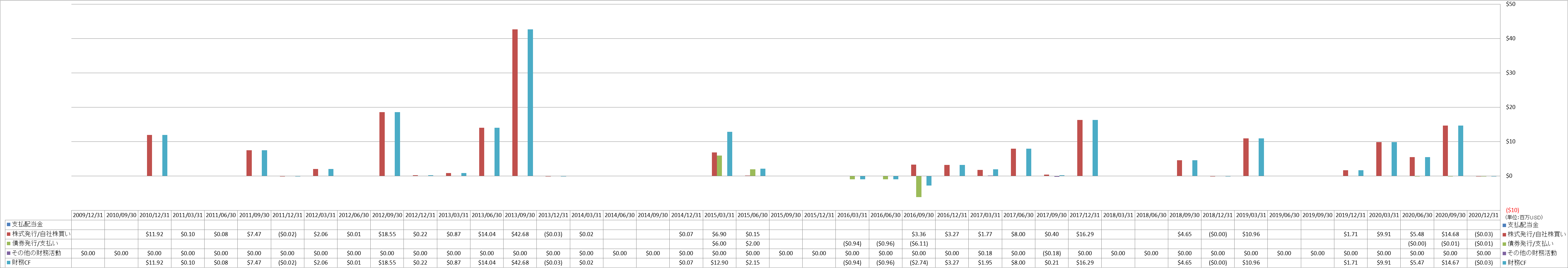Click $1.95 in the 財務CF row
This screenshot has height=268, width=1568.
click(985, 262)
